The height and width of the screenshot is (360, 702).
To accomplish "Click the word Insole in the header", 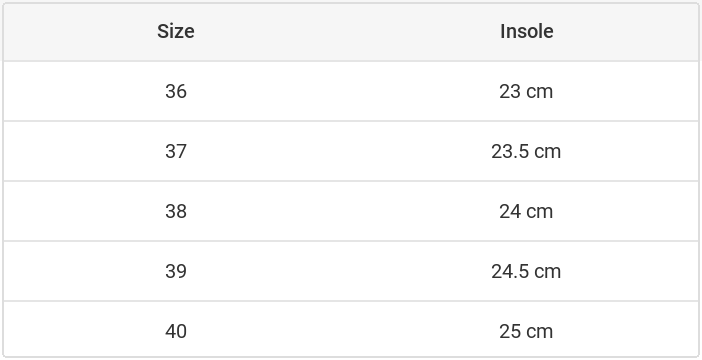I will tap(526, 31).
